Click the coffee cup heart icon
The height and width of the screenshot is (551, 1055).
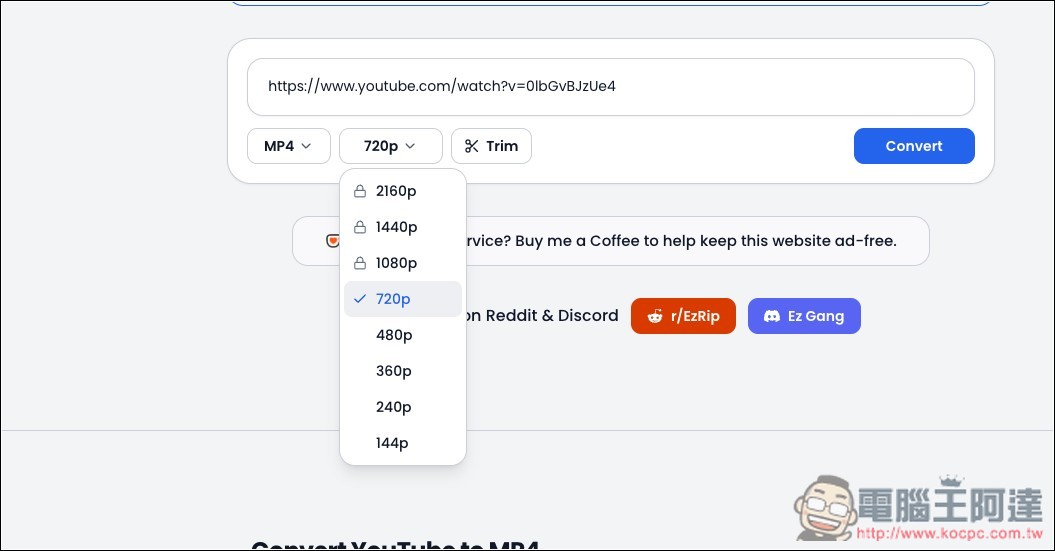point(332,241)
